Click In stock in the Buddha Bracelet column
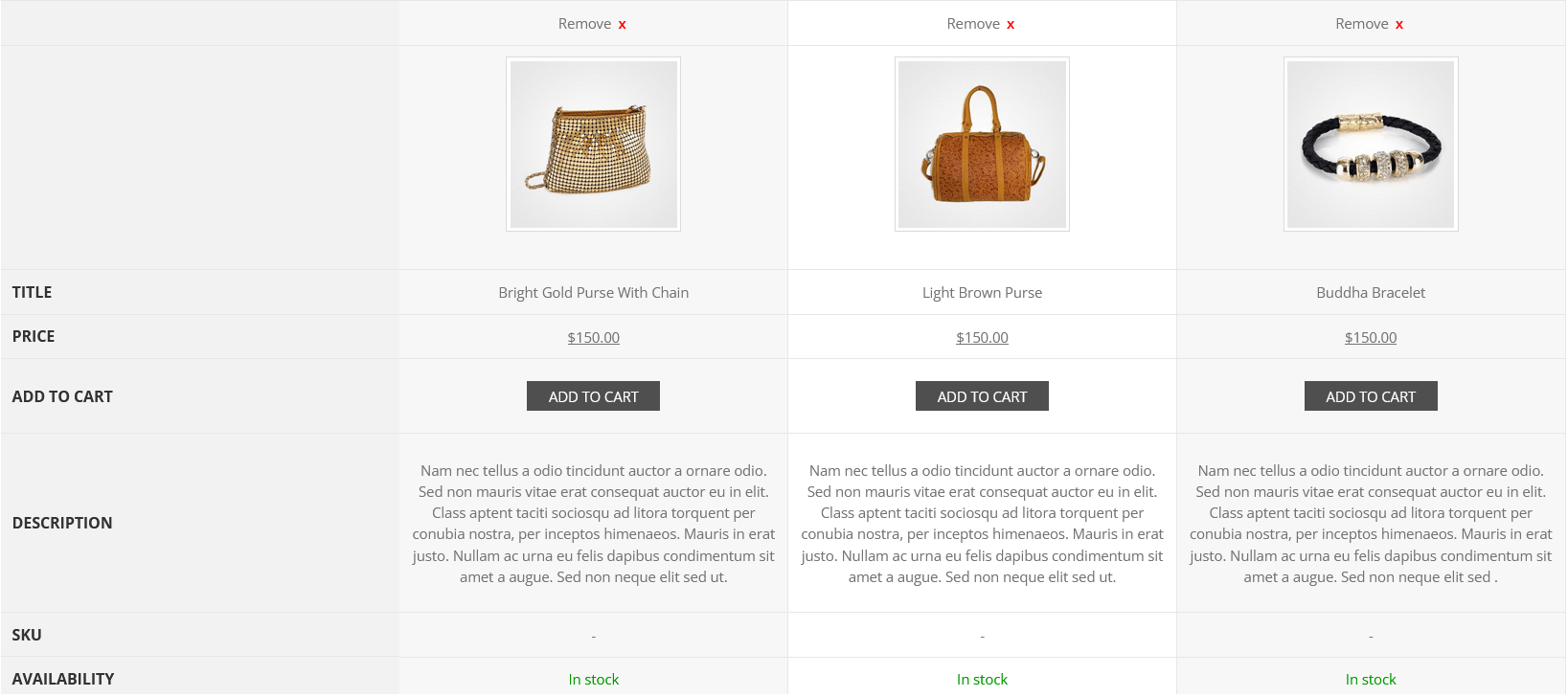Viewport: 1568px width, 697px height. click(1370, 679)
